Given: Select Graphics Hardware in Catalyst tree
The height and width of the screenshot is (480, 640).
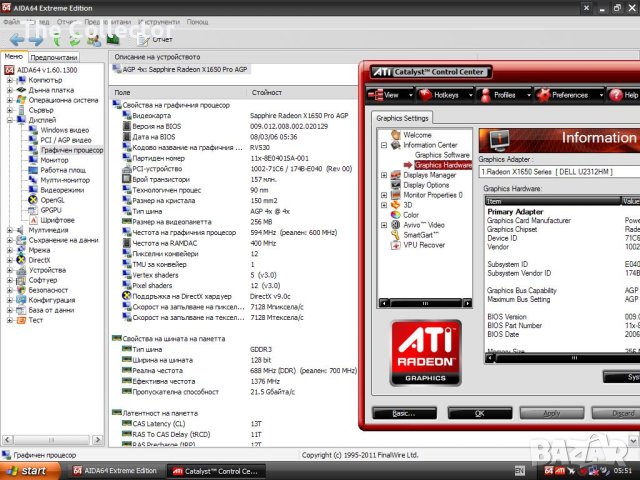Looking at the screenshot, I should click(443, 165).
